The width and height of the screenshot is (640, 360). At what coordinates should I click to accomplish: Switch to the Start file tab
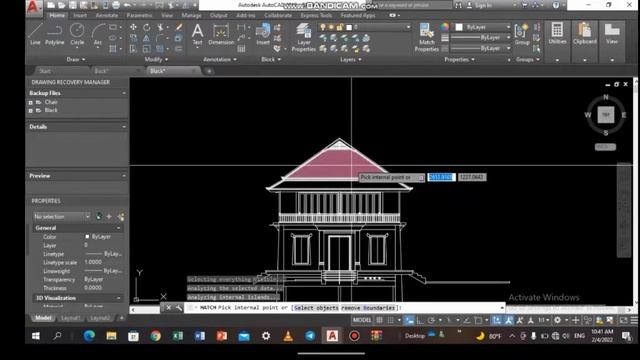pos(45,71)
